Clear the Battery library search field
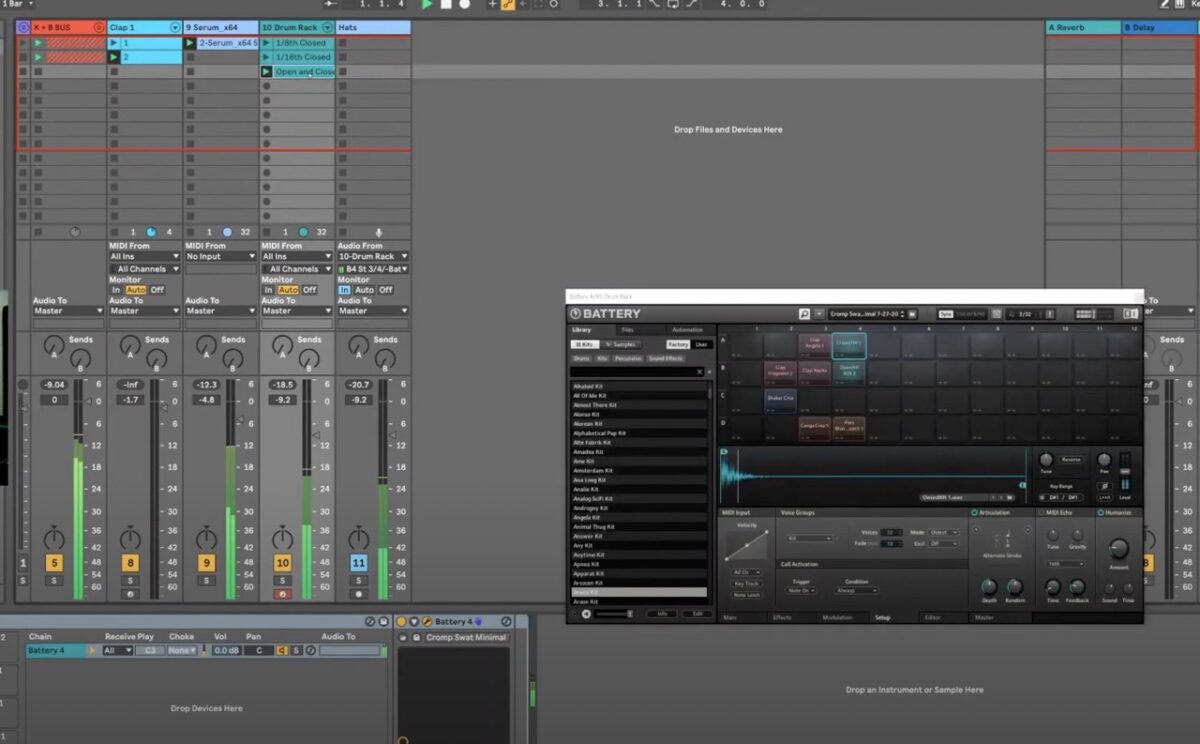 [700, 372]
